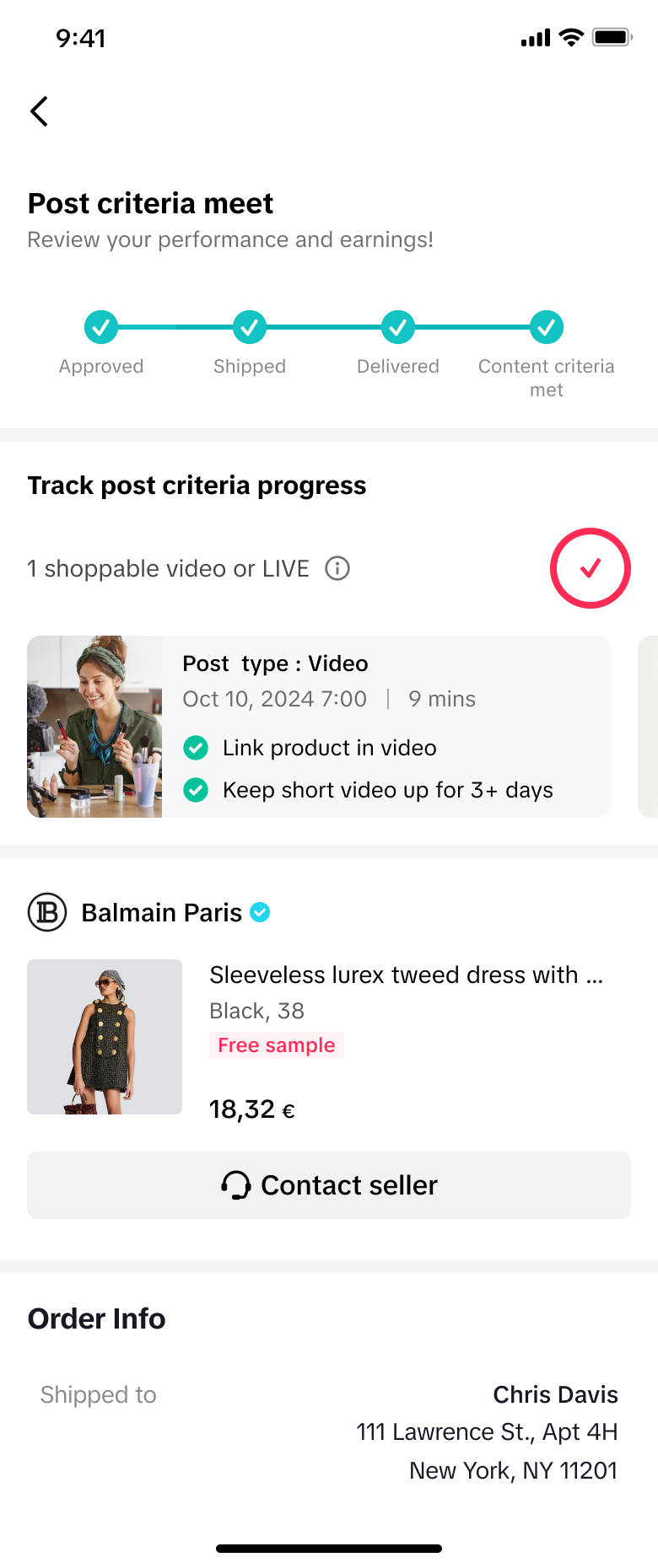Viewport: 658px width, 1568px height.
Task: Tap the battery status icon
Action: 612,37
